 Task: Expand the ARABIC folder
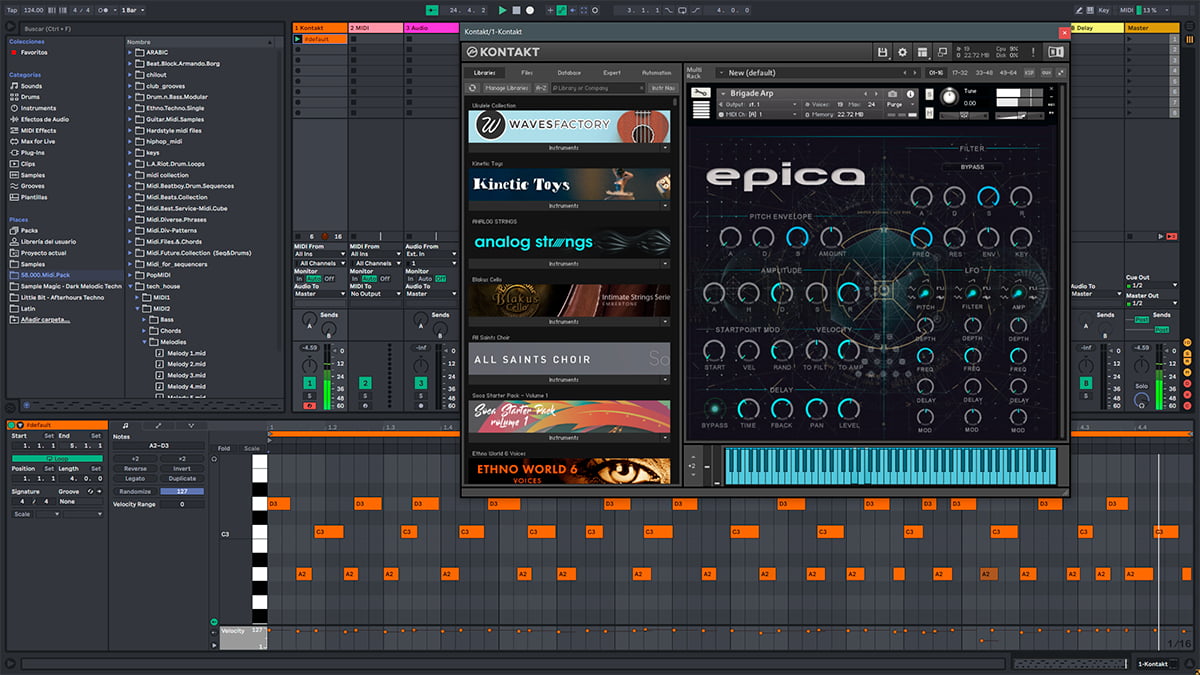click(x=131, y=52)
